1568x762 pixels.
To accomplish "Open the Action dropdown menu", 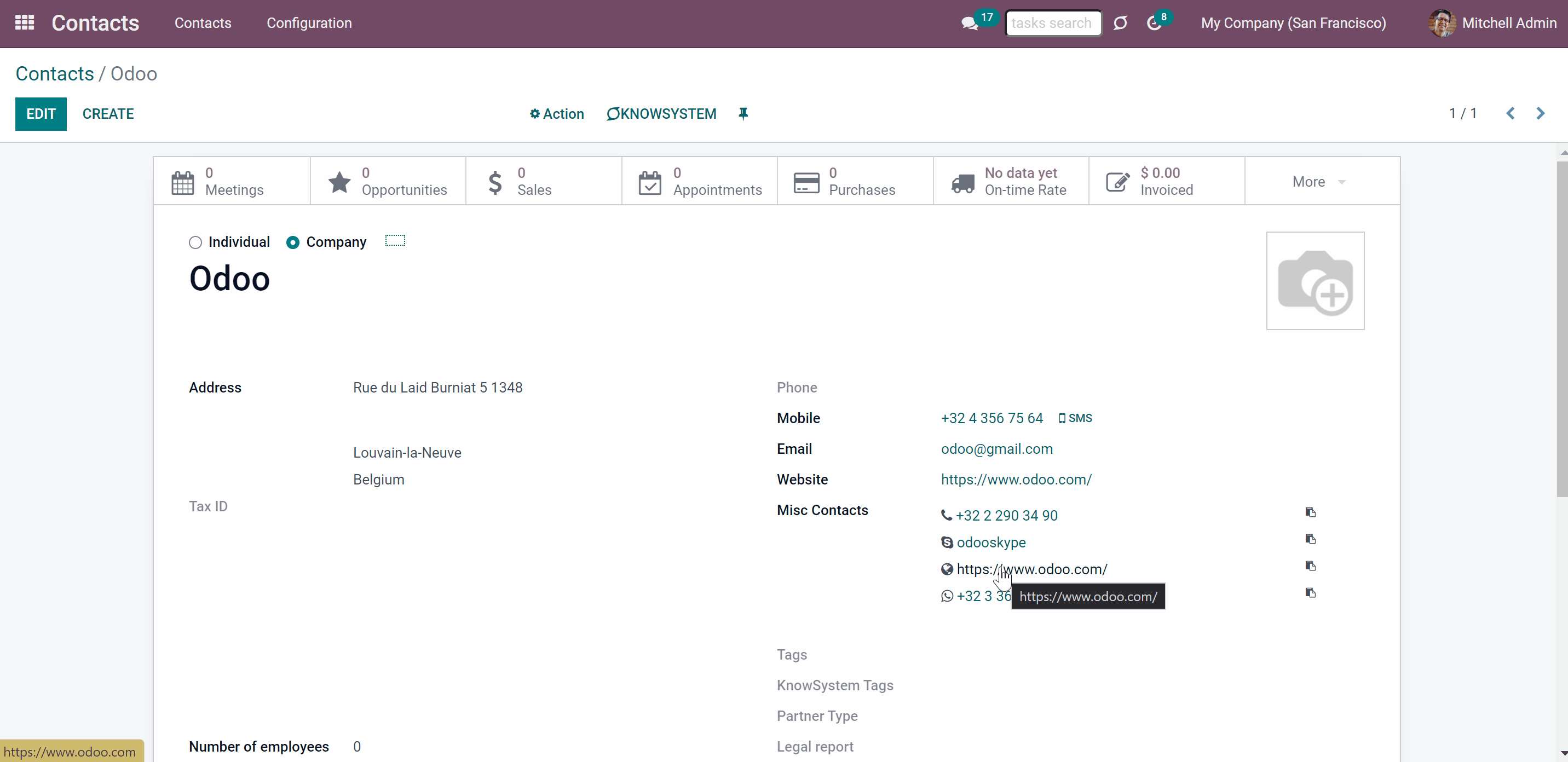I will click(x=556, y=114).
